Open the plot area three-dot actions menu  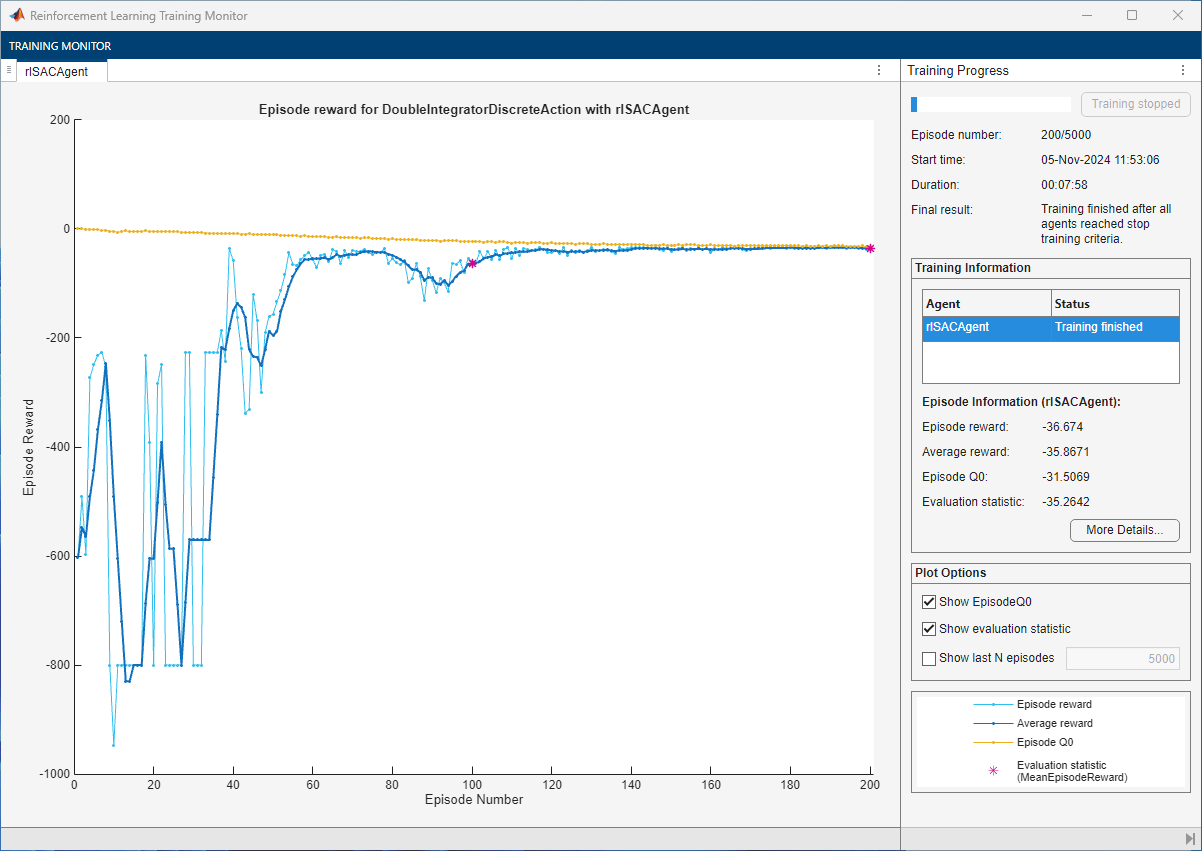[879, 70]
